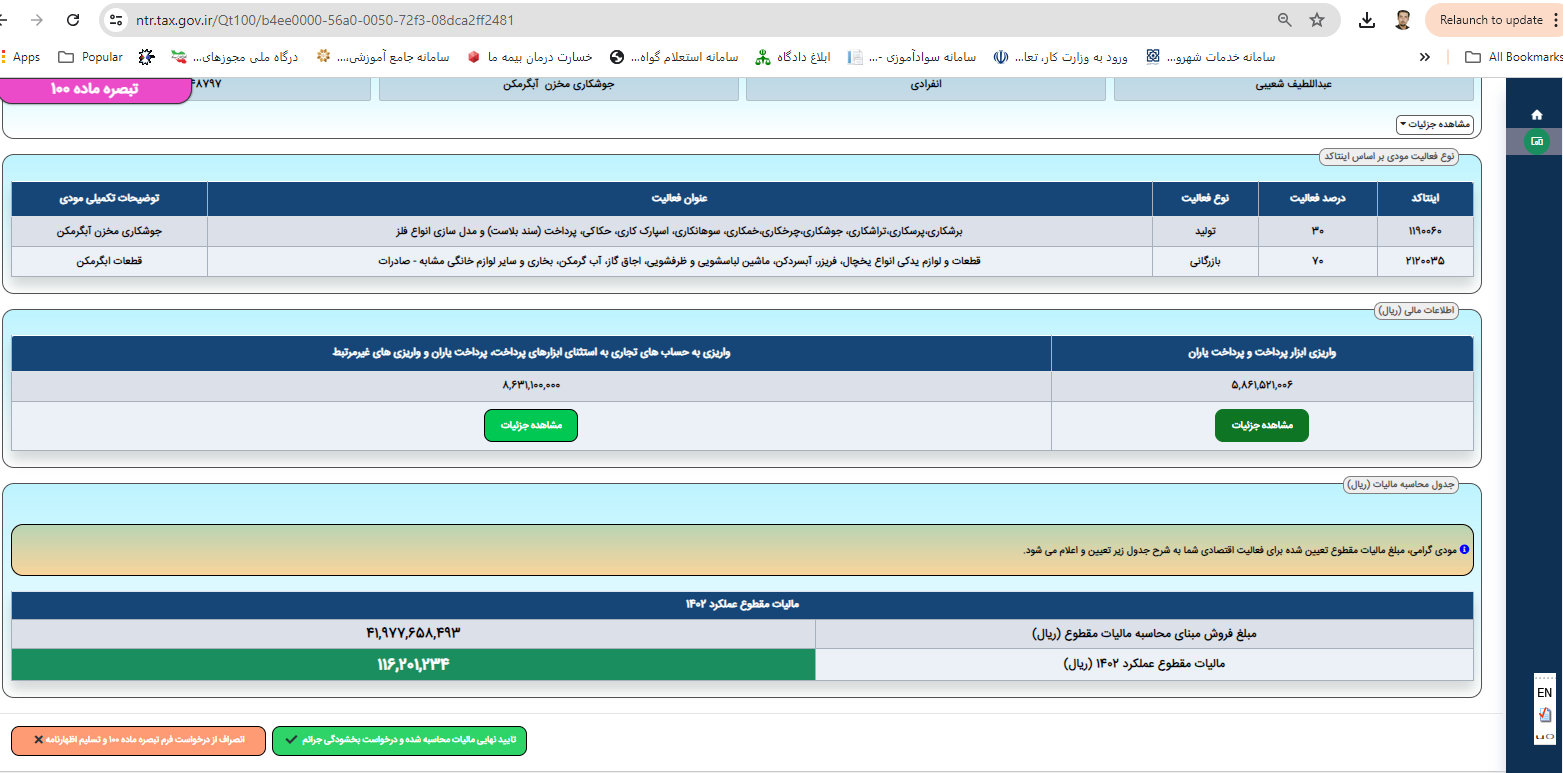Click the green dashboard icon in sidebar
The image size is (1563, 773).
click(1537, 142)
